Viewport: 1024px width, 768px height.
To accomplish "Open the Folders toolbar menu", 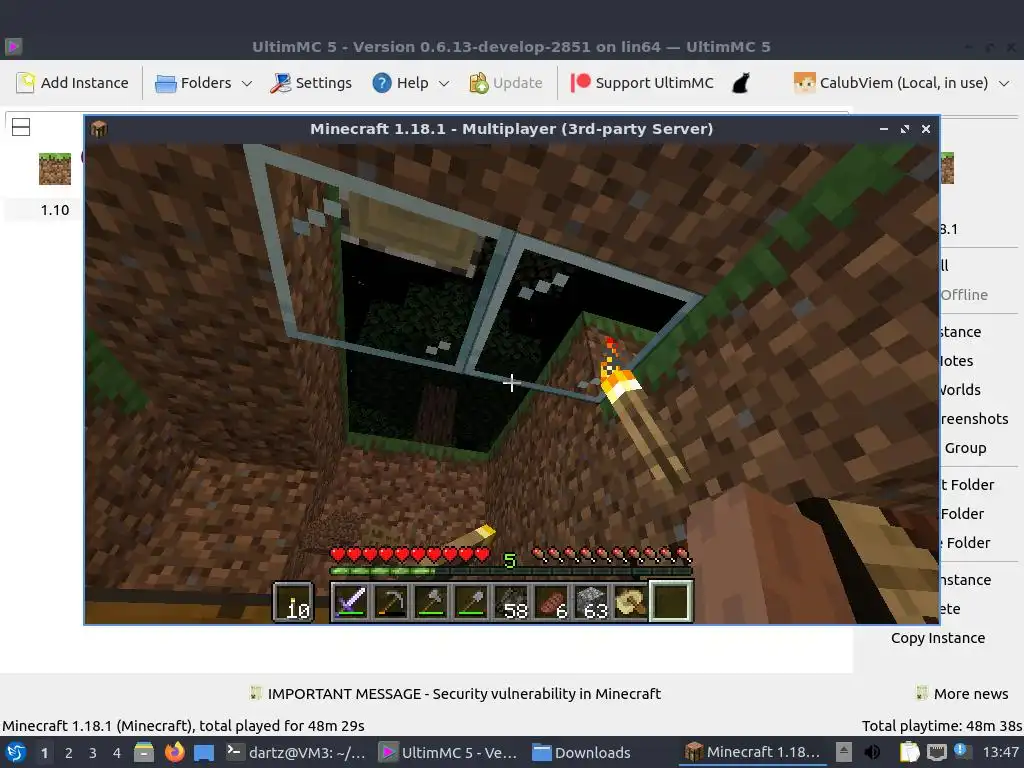I will point(203,83).
